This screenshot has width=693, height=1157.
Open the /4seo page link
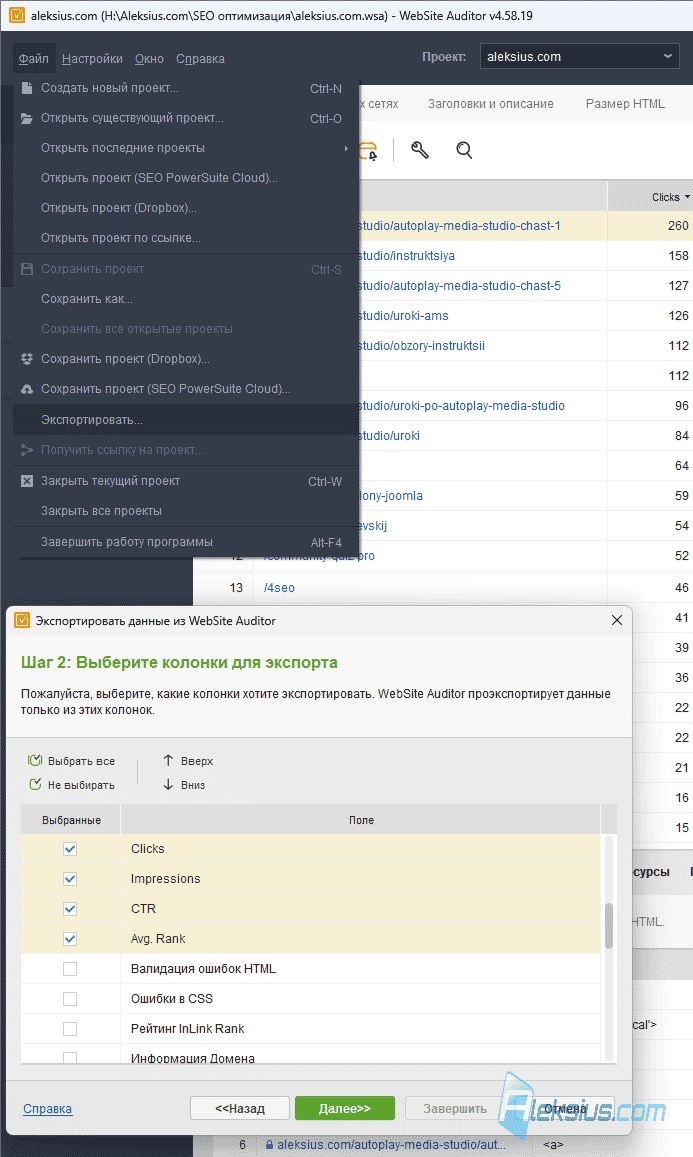pos(279,588)
